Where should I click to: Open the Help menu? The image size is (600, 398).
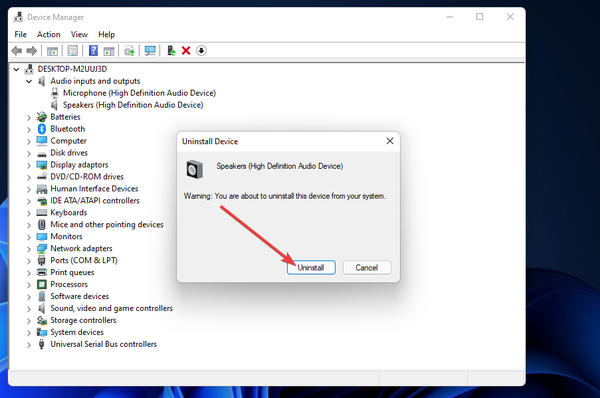pyautogui.click(x=106, y=34)
